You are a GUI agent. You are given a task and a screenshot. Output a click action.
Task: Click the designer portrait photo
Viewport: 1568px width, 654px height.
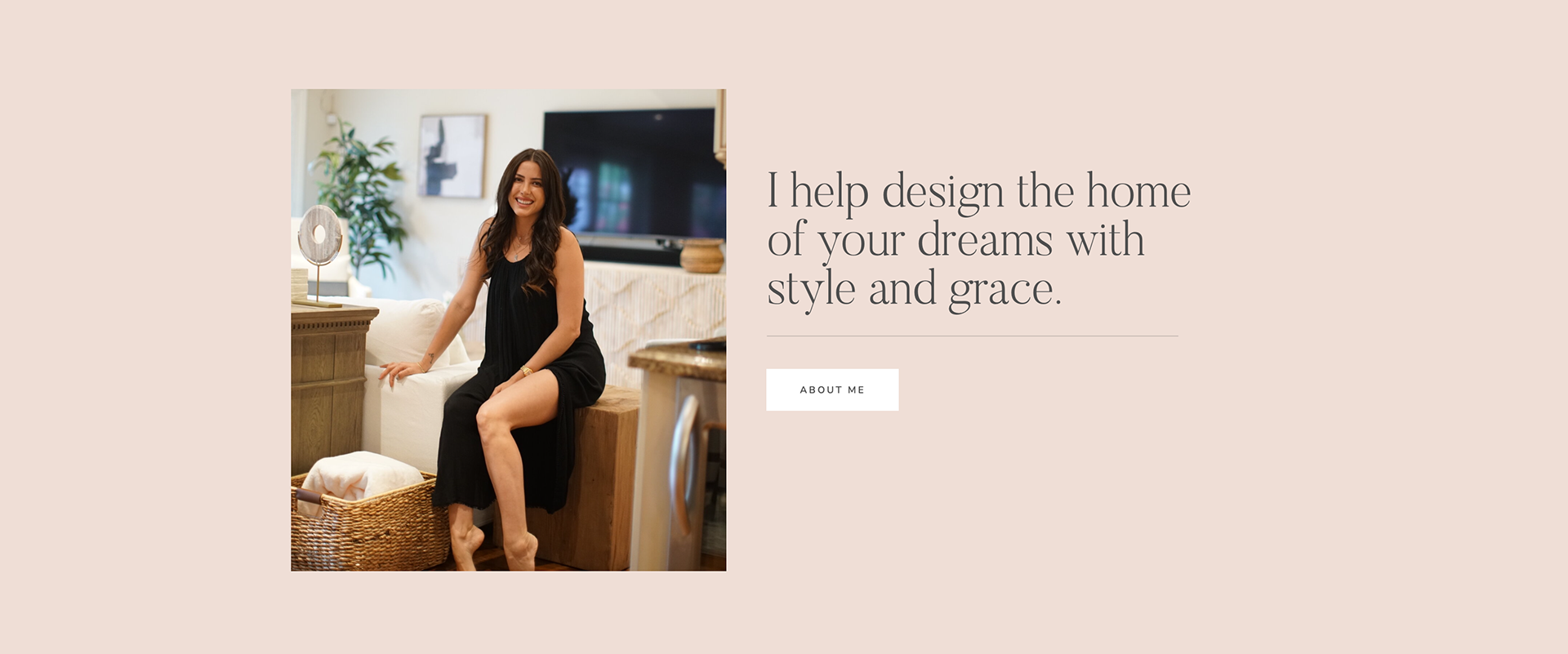508,330
